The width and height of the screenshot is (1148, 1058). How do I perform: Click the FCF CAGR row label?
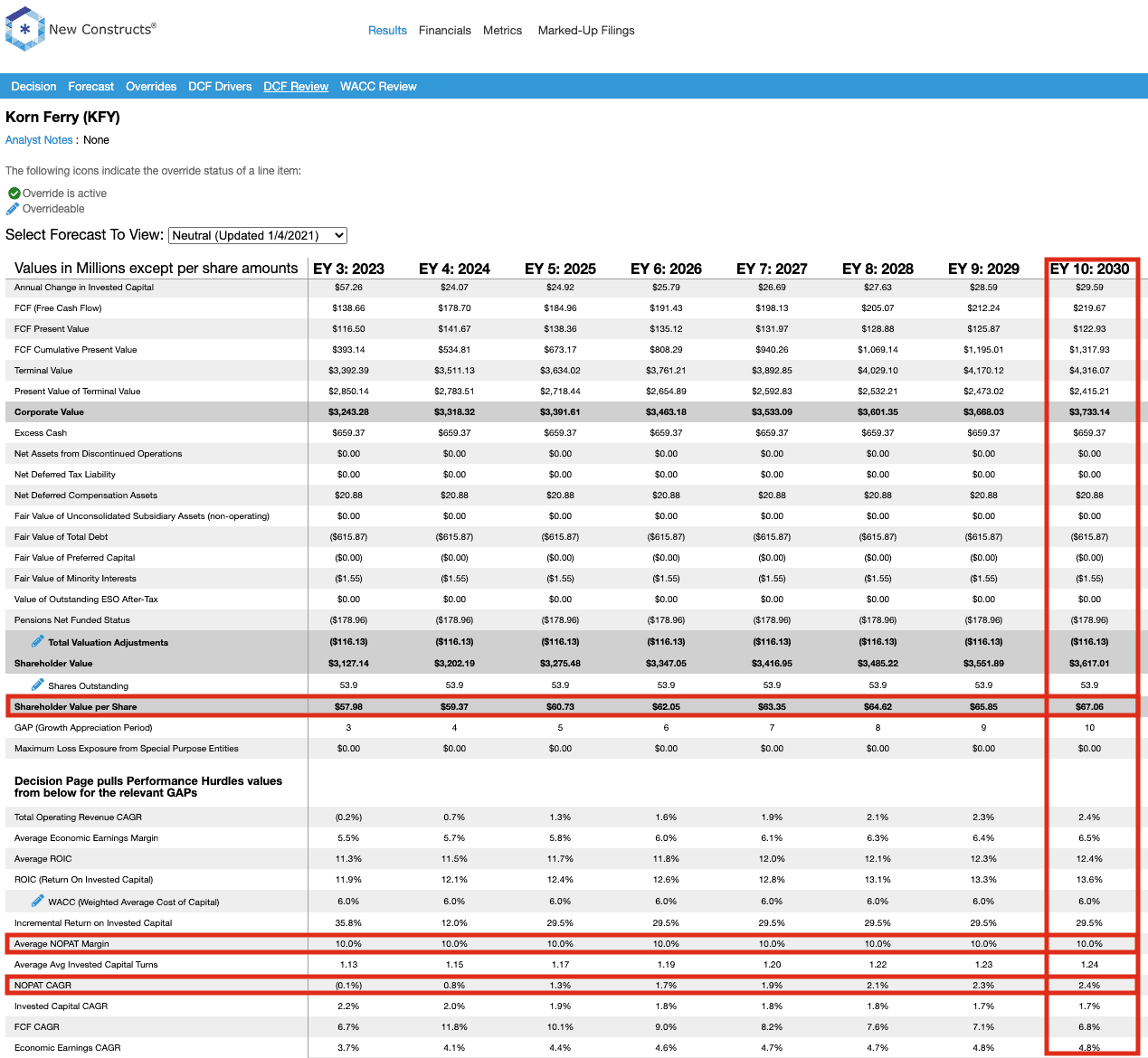(37, 1027)
